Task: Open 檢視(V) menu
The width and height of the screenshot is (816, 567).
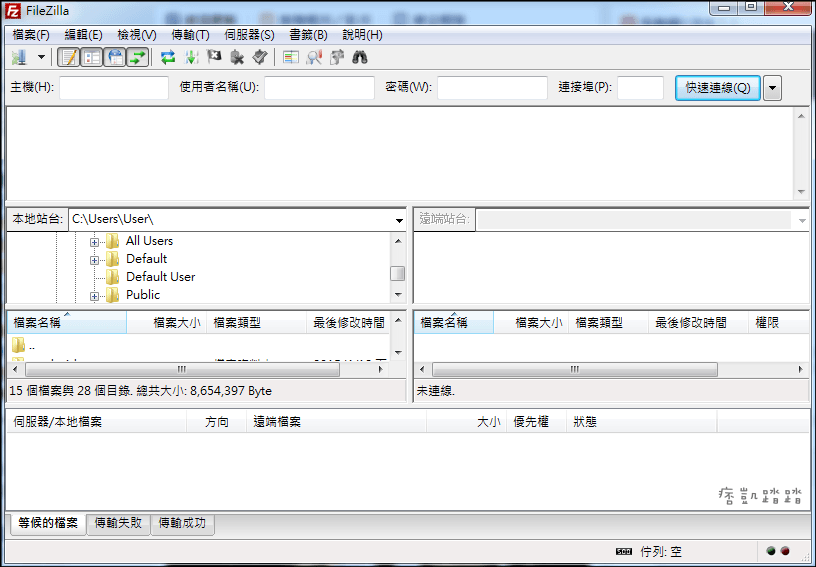Action: coord(137,35)
